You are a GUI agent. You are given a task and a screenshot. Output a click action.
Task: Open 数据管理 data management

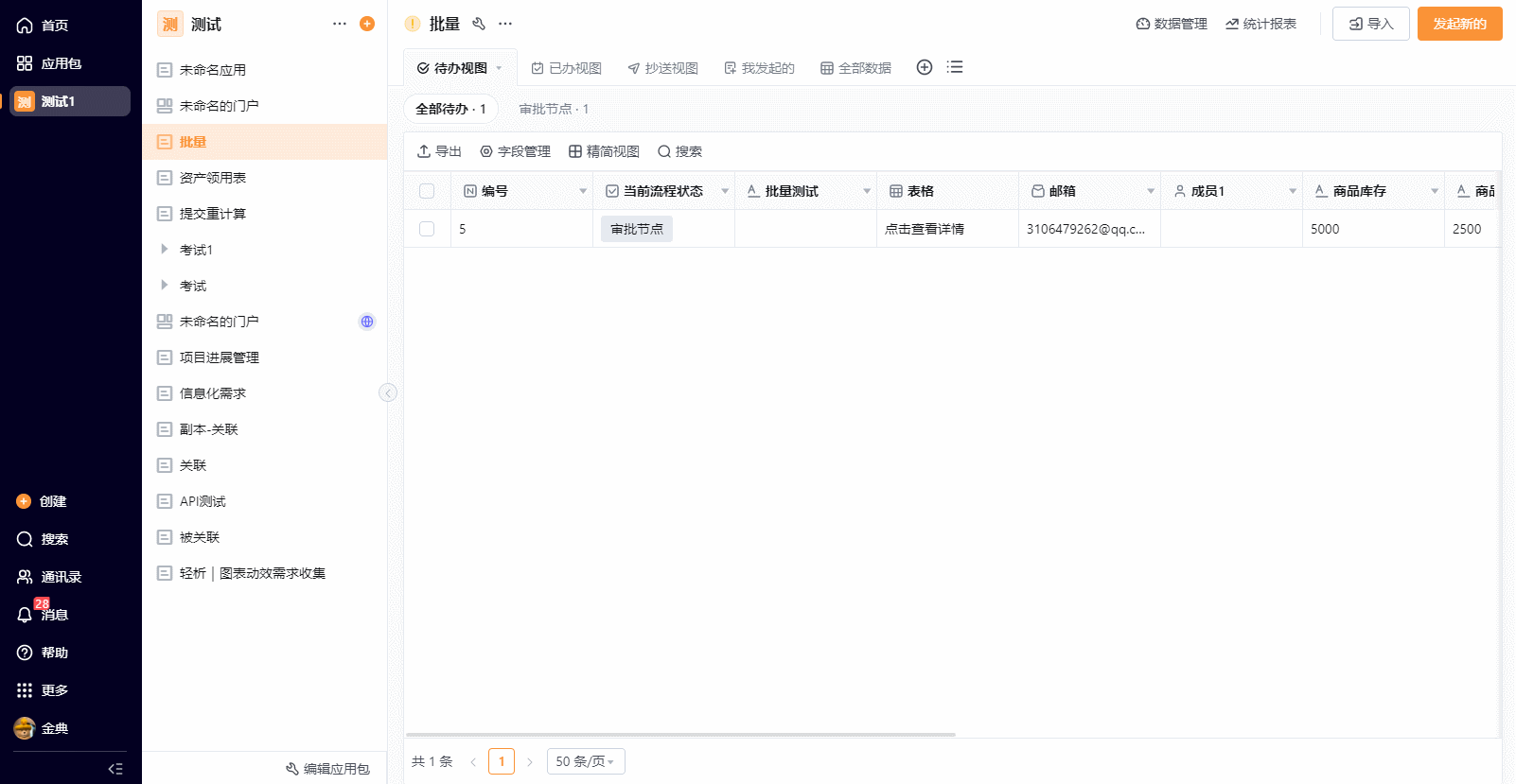[1172, 24]
